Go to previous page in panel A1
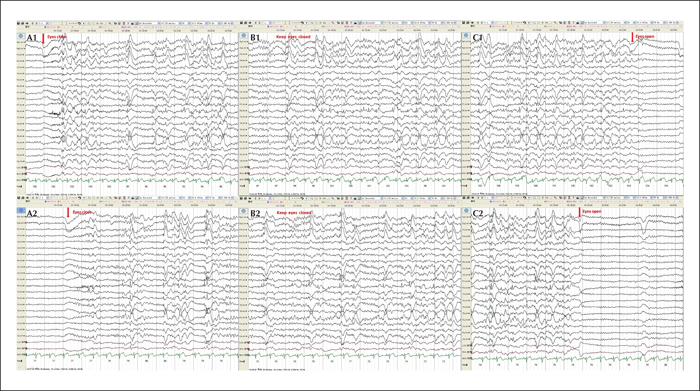This screenshot has width=700, height=391. click(33, 23)
